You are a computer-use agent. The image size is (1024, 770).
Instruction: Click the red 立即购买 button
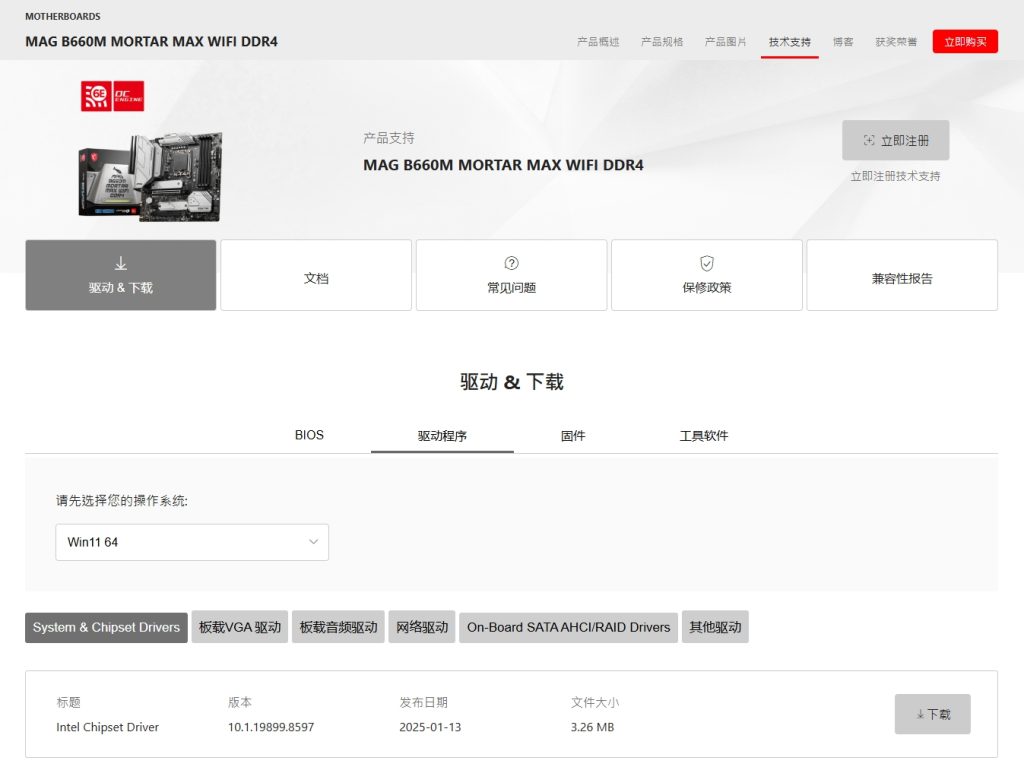(965, 42)
